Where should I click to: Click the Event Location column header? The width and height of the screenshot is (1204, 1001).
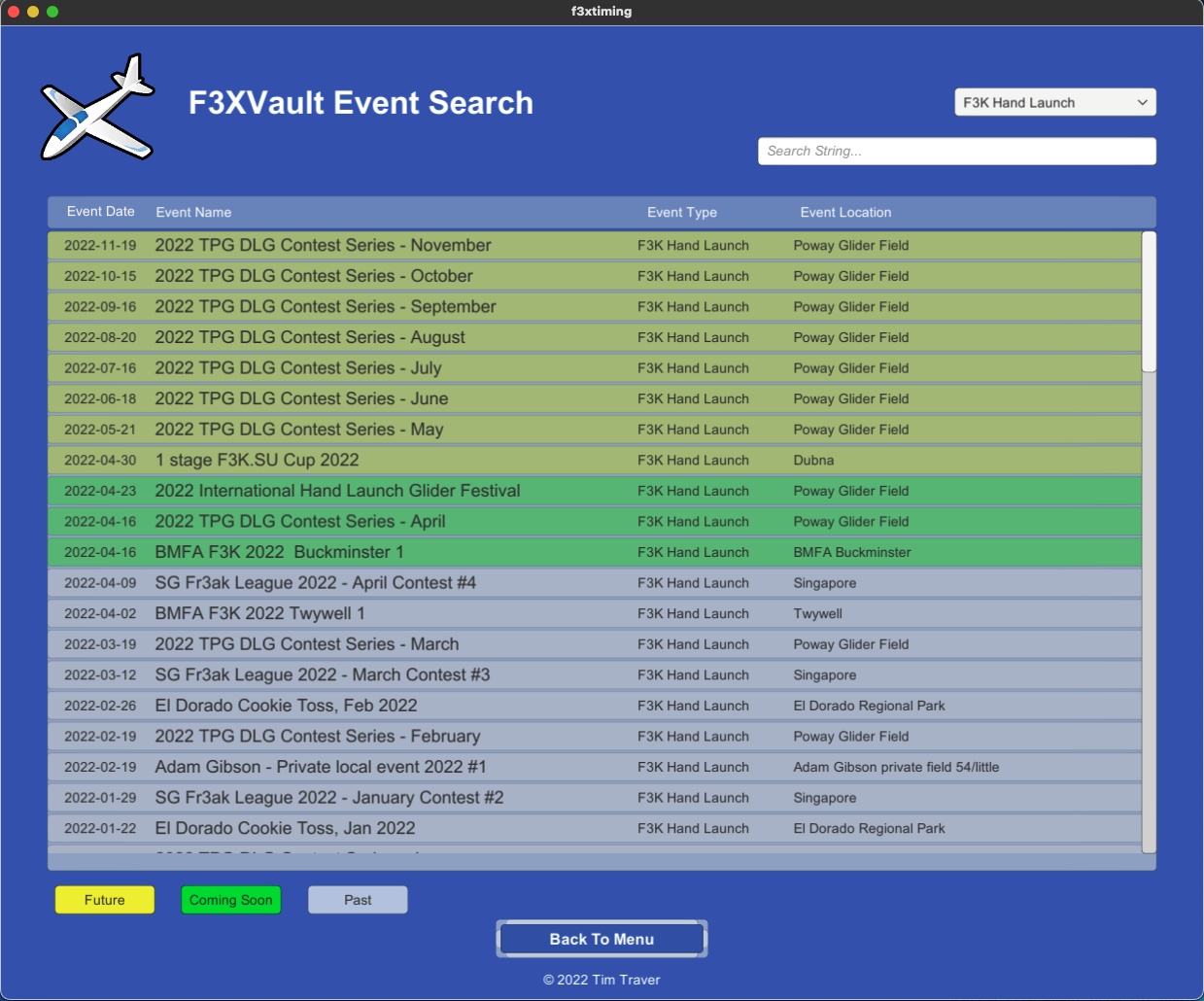pos(845,212)
